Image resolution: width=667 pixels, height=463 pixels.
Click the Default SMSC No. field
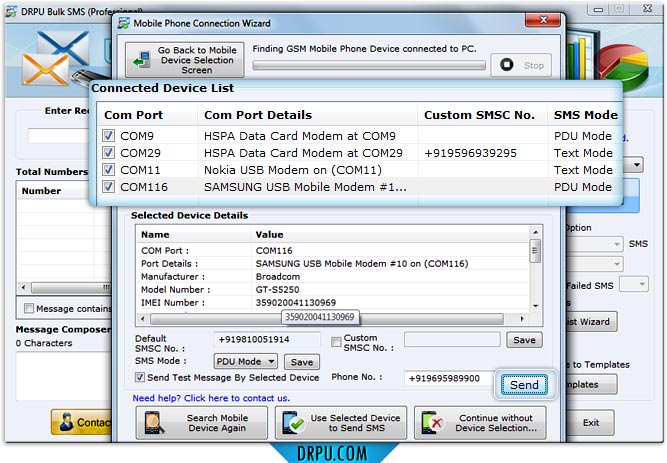coord(267,339)
